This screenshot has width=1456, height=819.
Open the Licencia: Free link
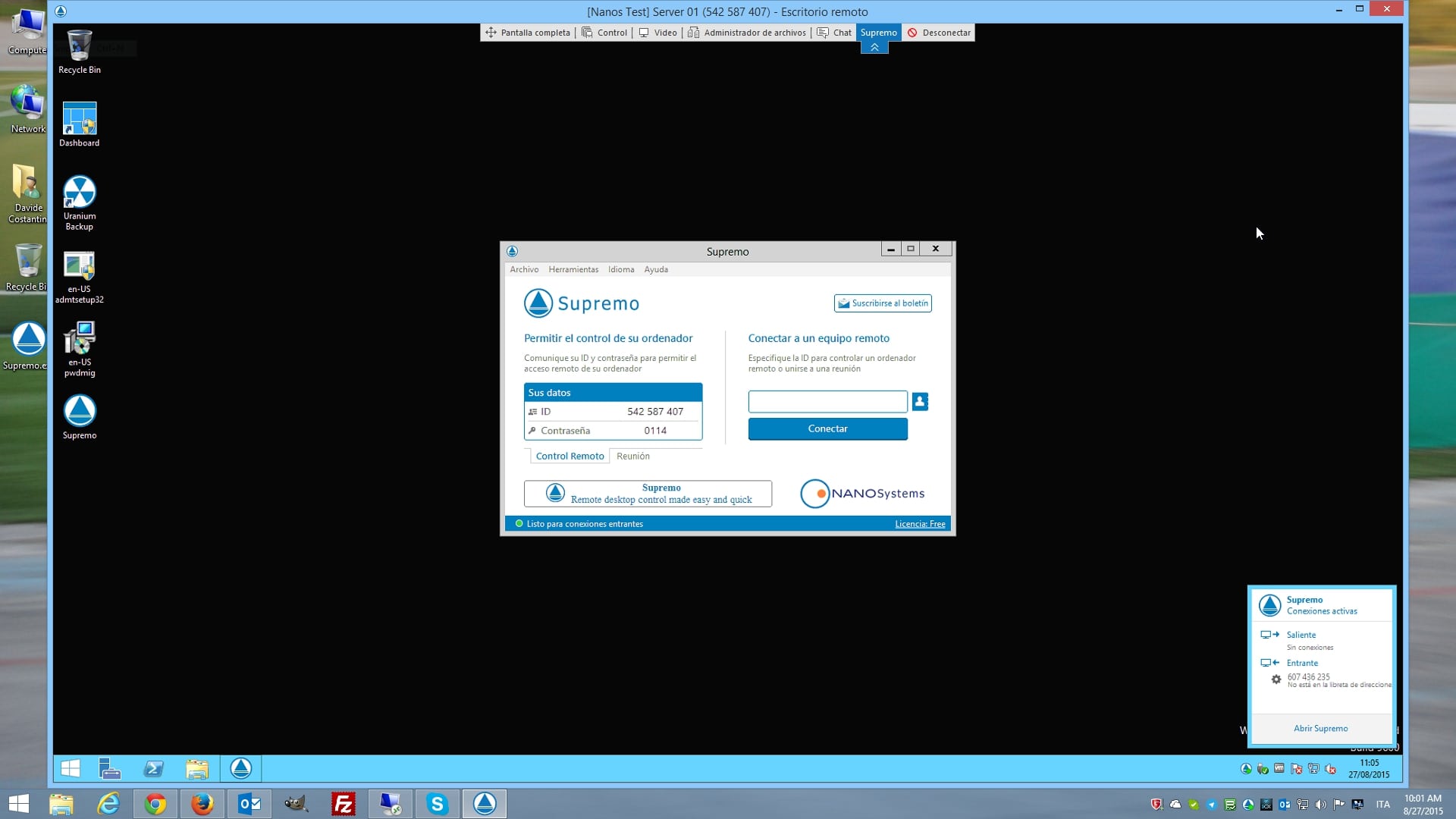coord(920,524)
